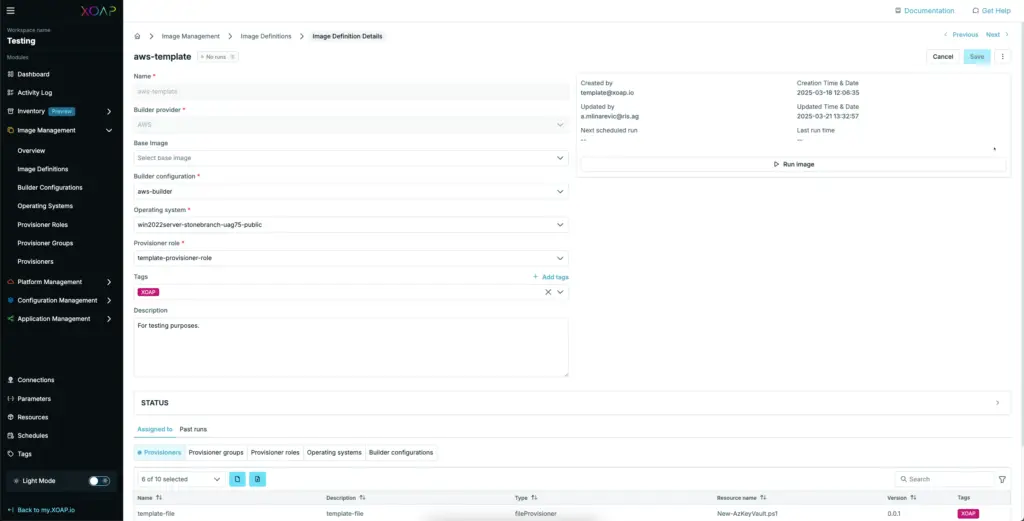Open Activity Log in the sidebar
This screenshot has height=521, width=1024.
(x=34, y=92)
